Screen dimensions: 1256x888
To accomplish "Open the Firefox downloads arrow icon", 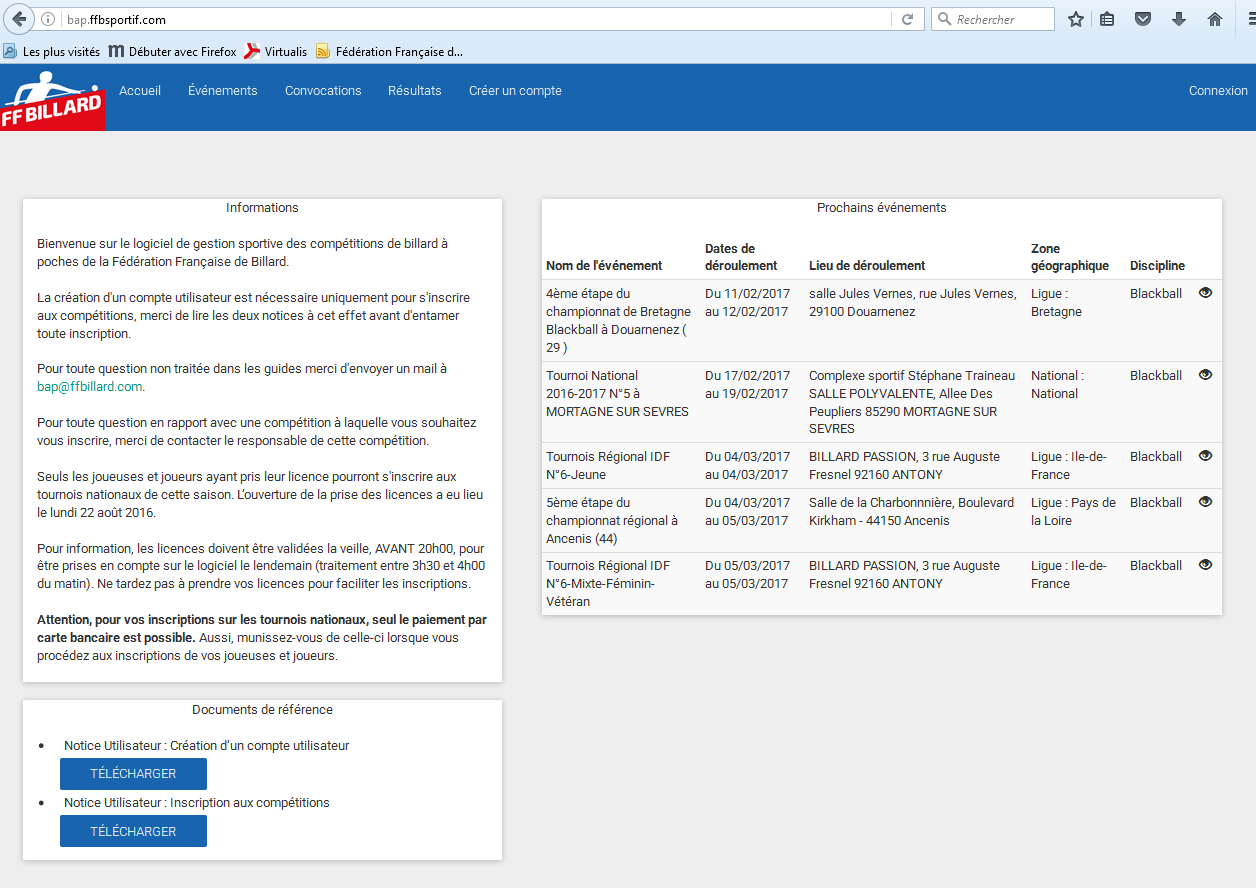I will point(1179,19).
